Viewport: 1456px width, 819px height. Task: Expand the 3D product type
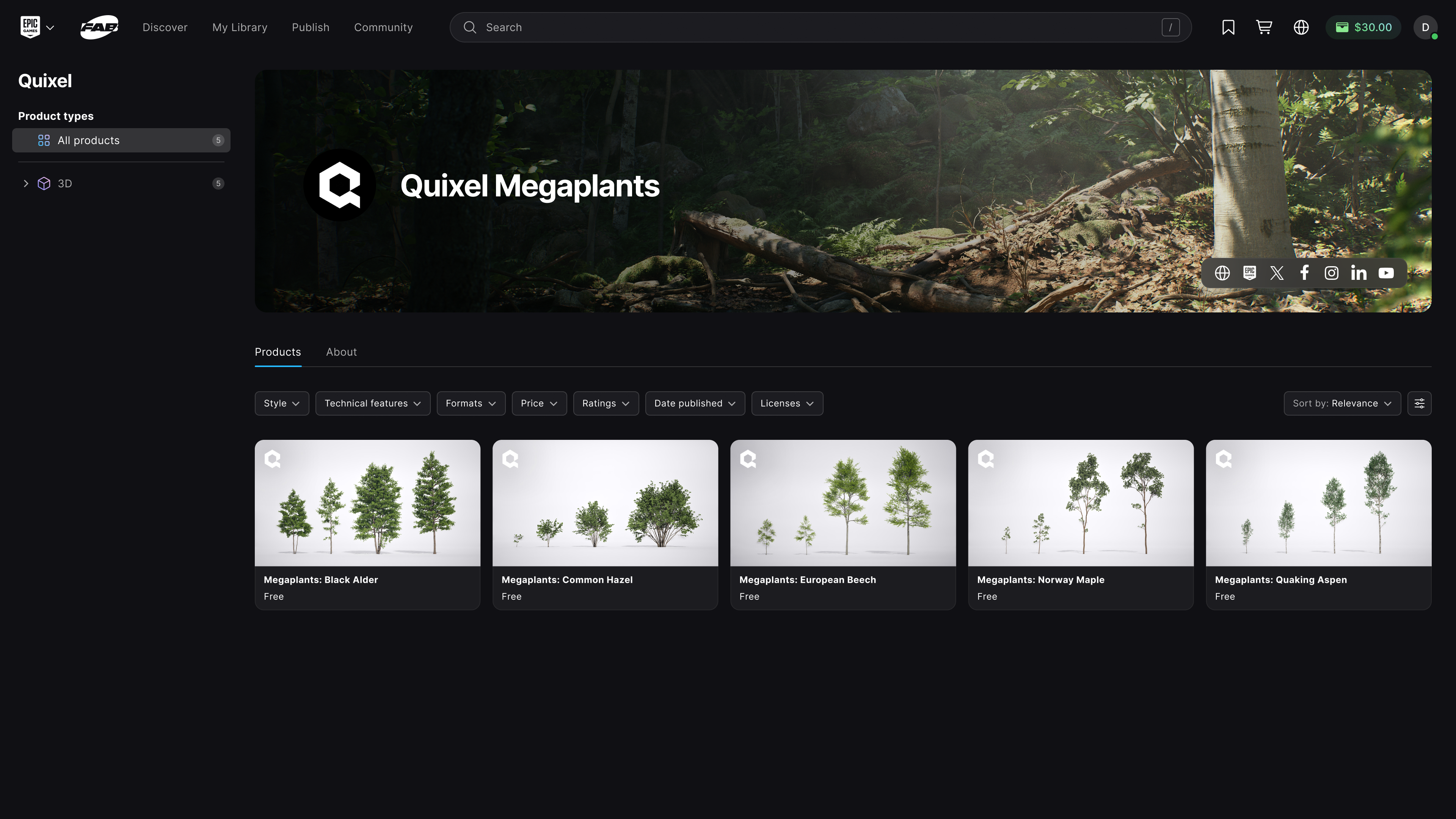(25, 183)
